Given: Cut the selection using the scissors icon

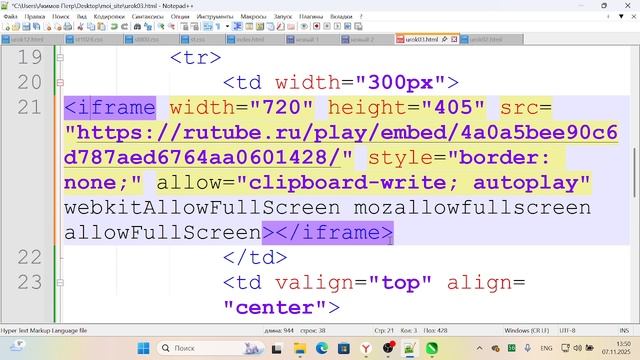Looking at the screenshot, I should [80, 27].
